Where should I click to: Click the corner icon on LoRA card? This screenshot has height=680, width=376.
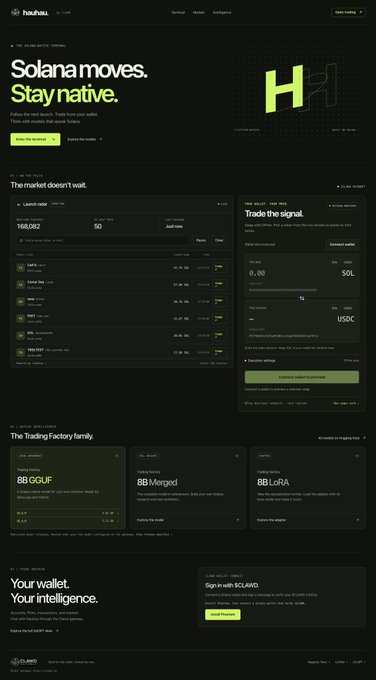pos(357,456)
